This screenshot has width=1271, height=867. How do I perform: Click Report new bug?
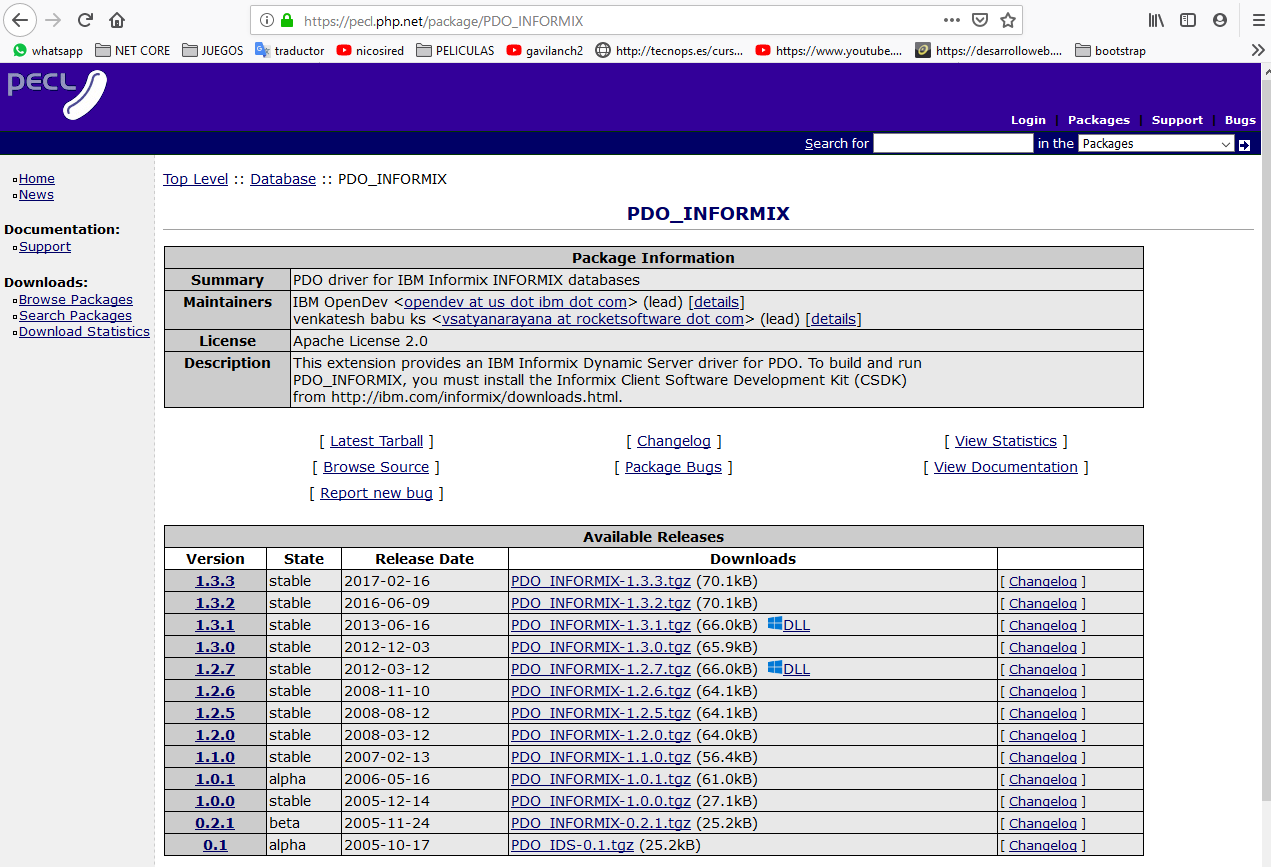tap(376, 493)
